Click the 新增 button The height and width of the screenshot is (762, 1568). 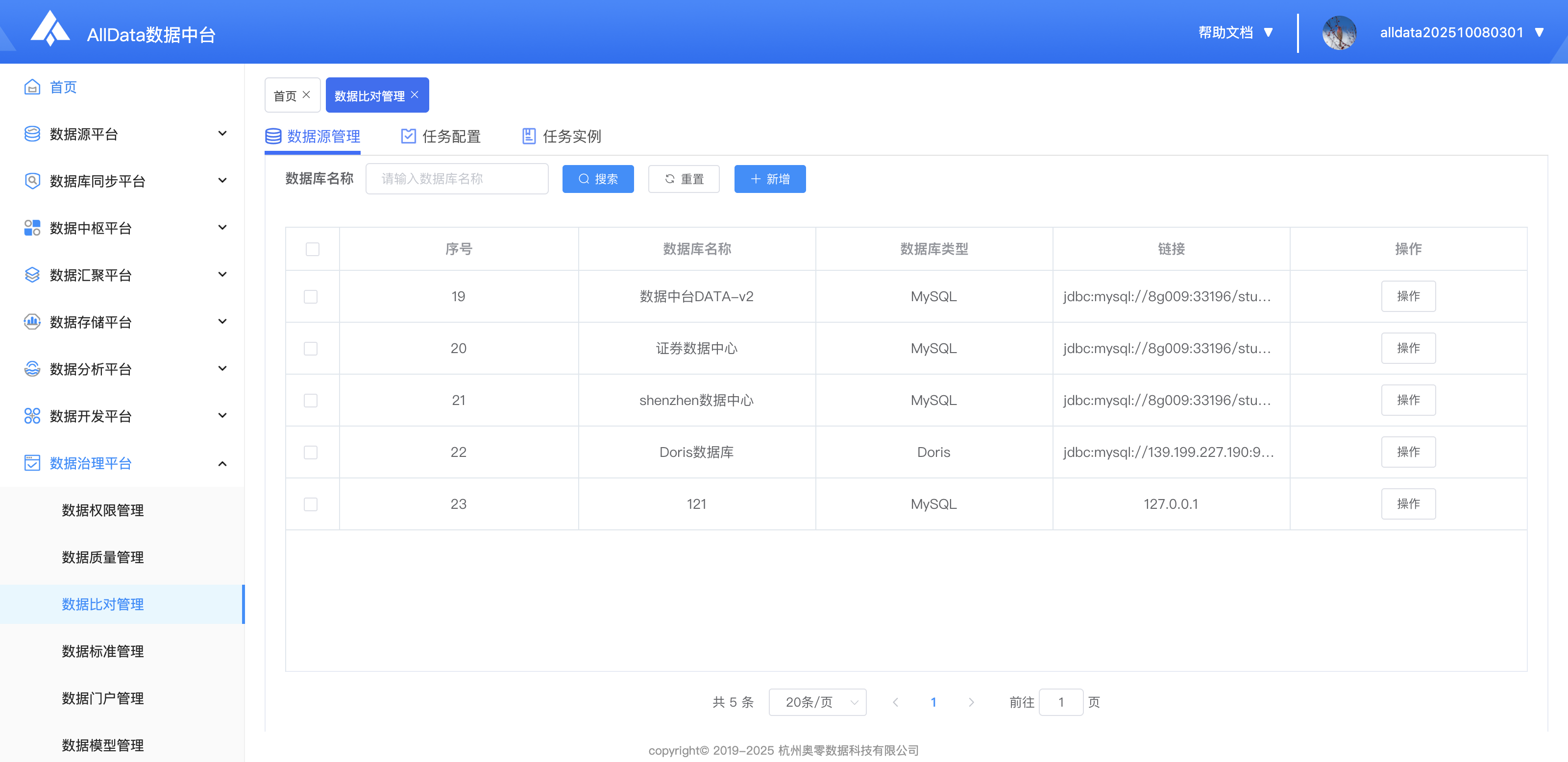pos(769,179)
